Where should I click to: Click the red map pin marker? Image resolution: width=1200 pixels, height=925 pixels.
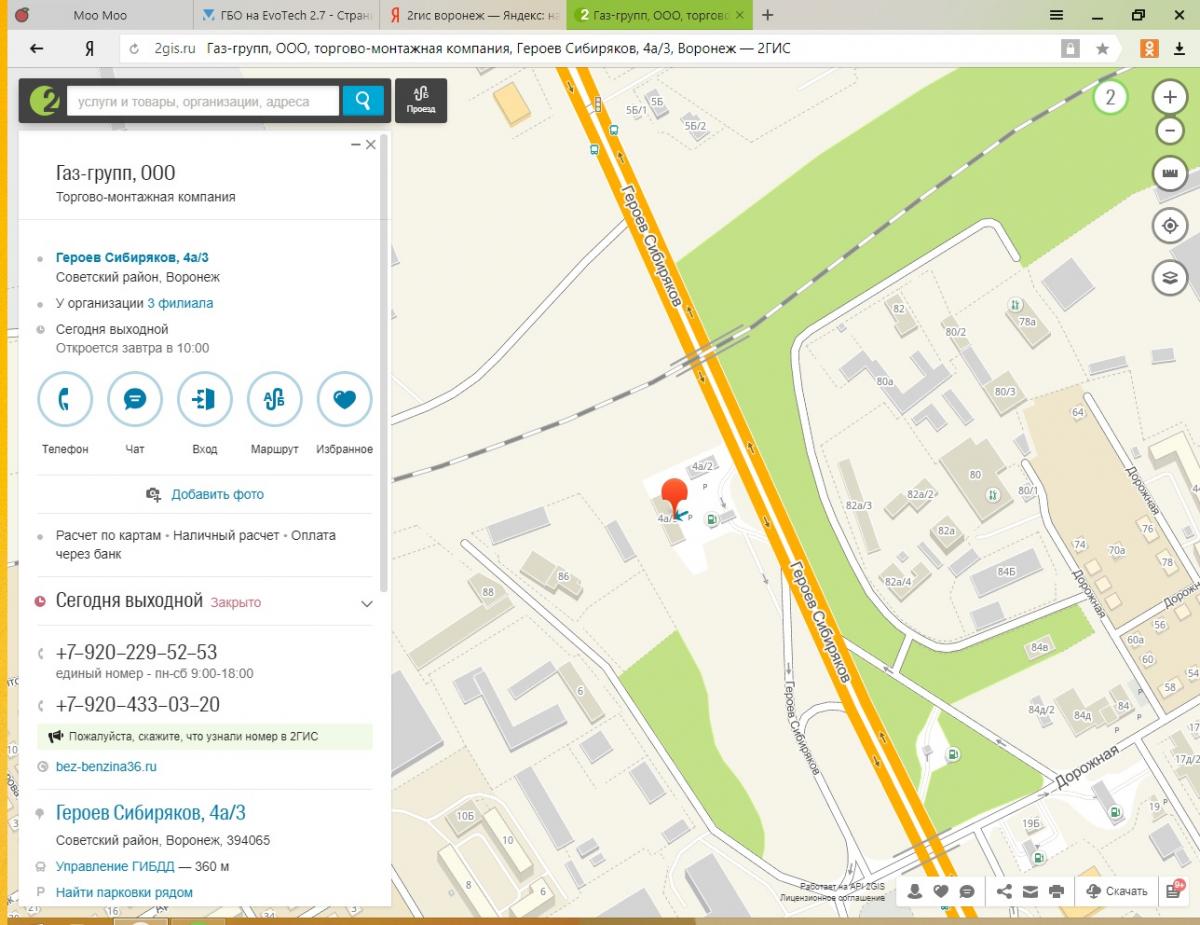point(676,498)
